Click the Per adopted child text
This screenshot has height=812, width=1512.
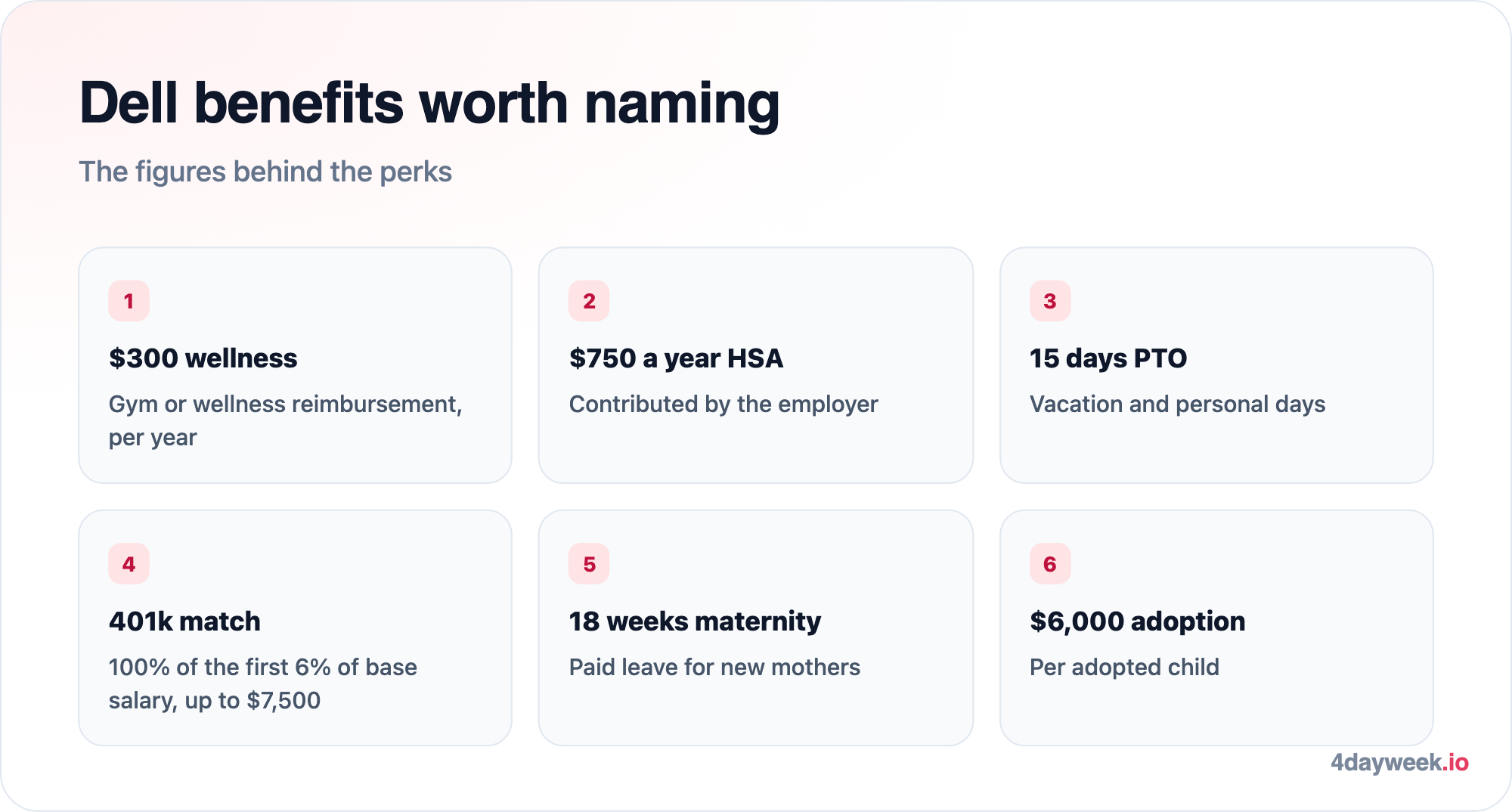[x=1124, y=668]
